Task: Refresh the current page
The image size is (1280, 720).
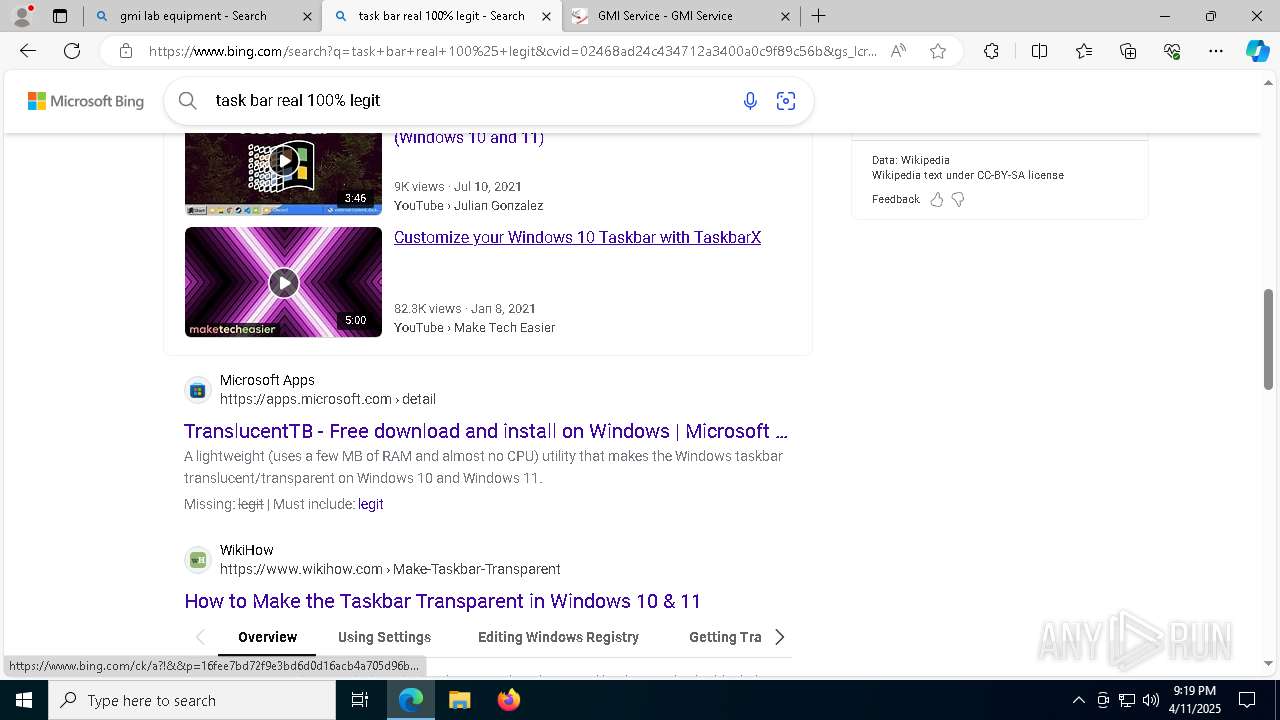Action: (72, 51)
